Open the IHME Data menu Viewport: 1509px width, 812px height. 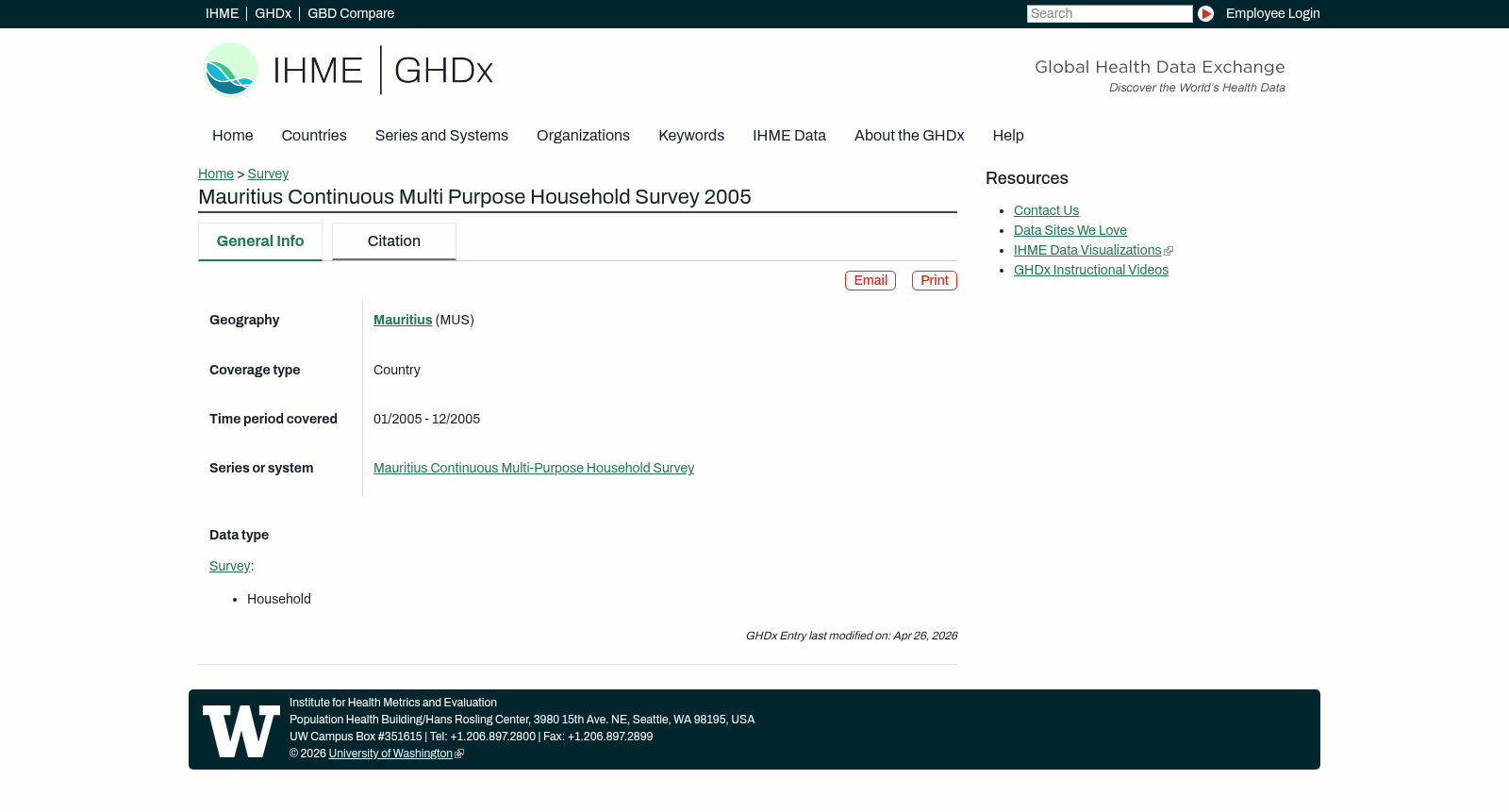click(789, 136)
